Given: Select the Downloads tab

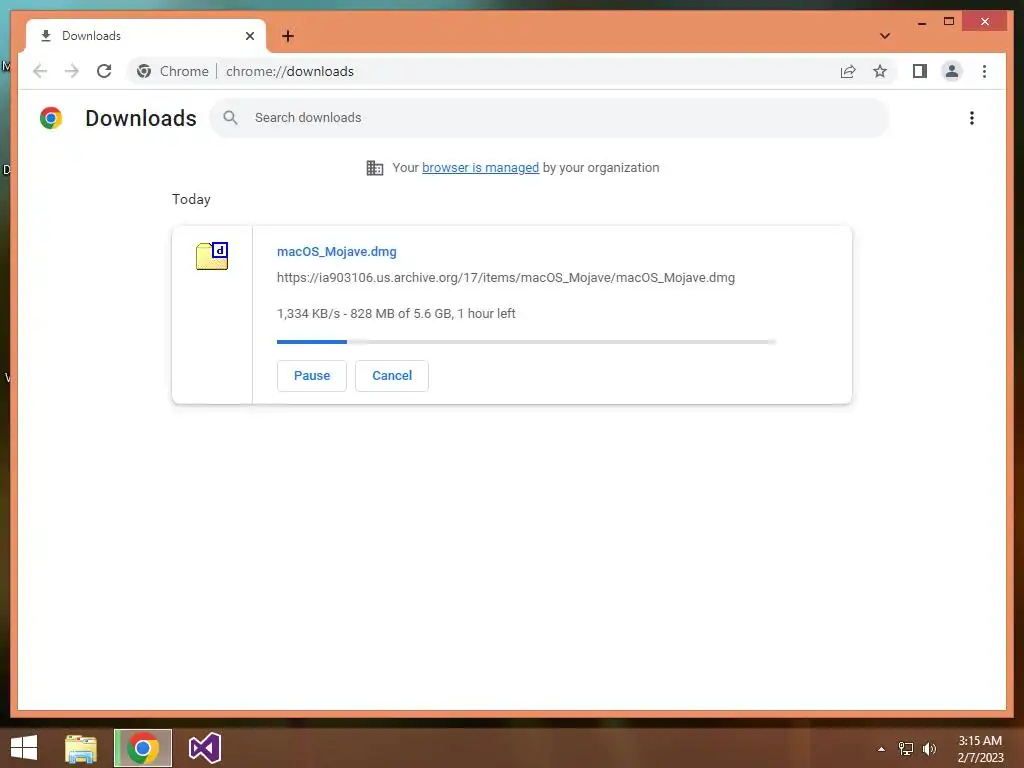Looking at the screenshot, I should (146, 36).
